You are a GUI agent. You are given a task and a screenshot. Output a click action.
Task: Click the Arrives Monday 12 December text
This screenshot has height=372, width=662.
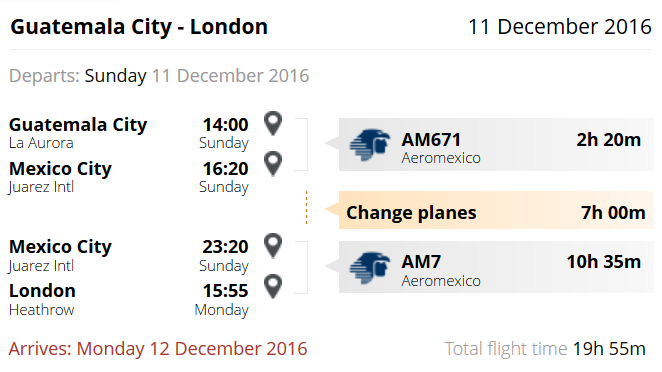pos(158,349)
